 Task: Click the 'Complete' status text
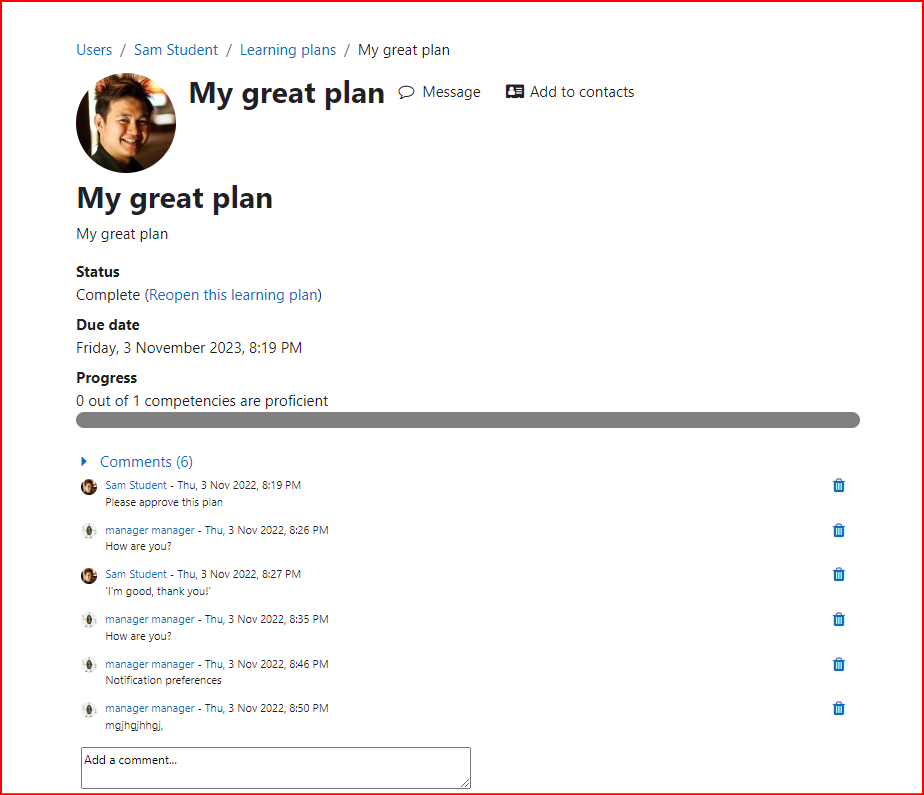tap(108, 295)
